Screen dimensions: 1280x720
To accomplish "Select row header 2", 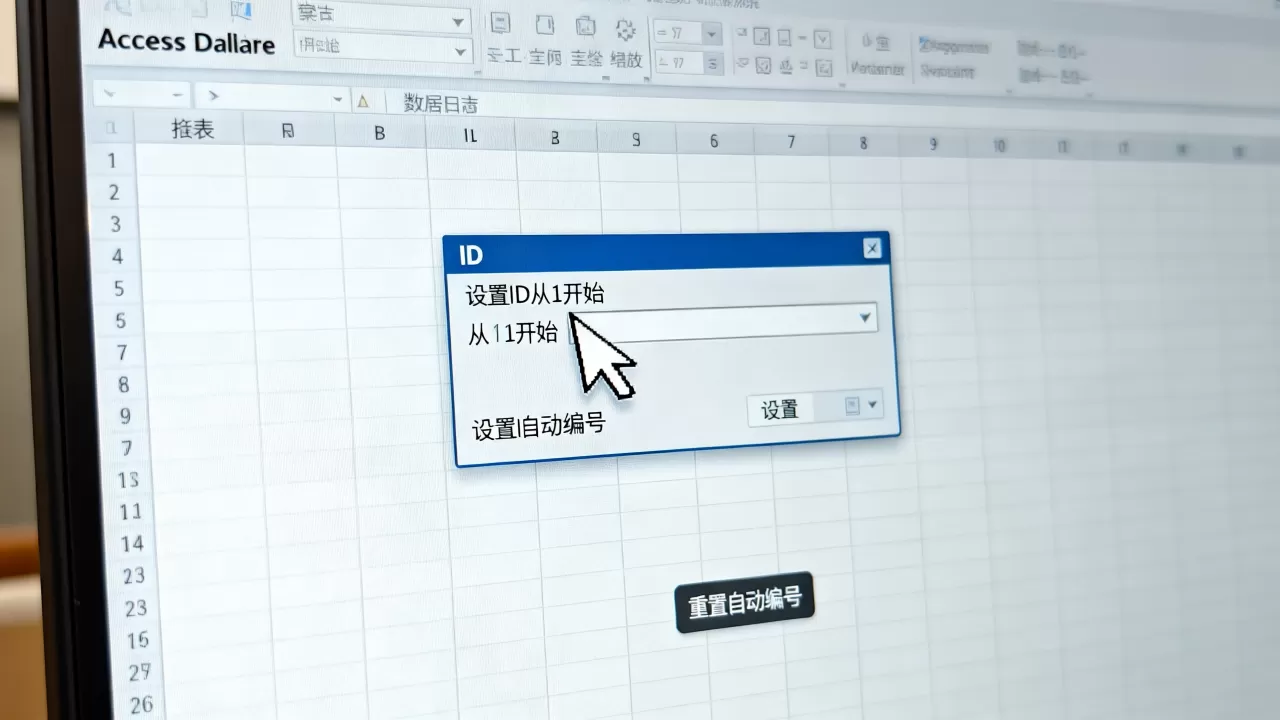I will tap(114, 192).
